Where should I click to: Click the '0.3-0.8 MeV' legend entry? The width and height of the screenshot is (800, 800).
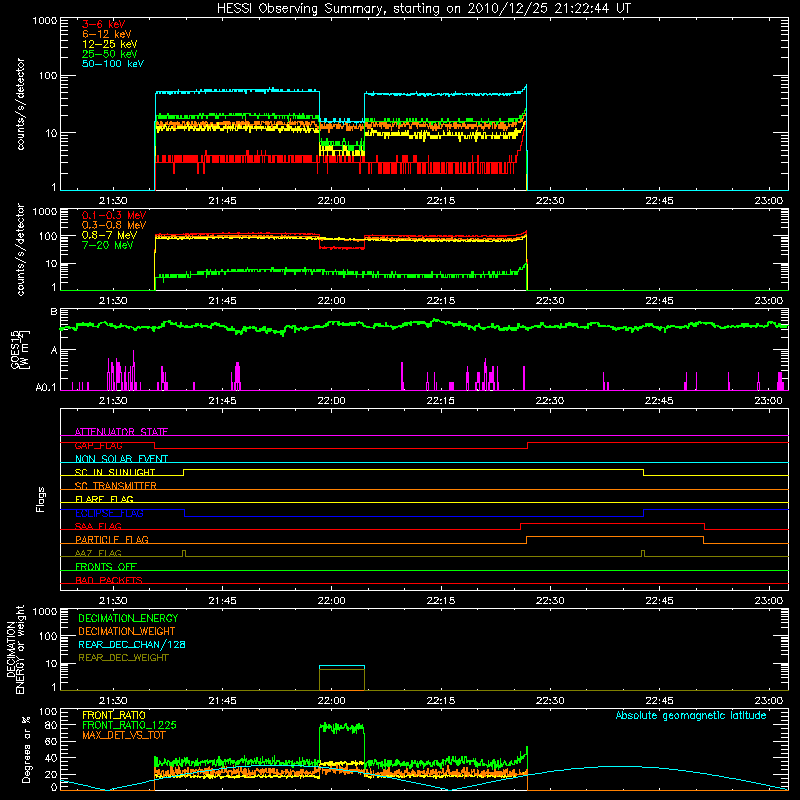tap(114, 226)
